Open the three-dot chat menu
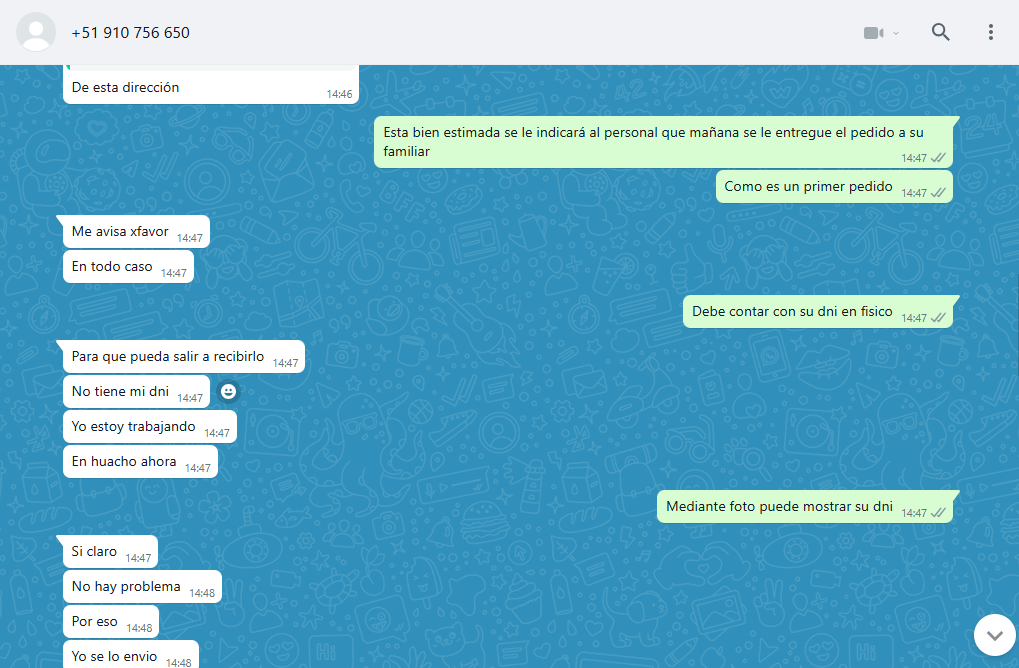The width and height of the screenshot is (1019, 668). [990, 32]
